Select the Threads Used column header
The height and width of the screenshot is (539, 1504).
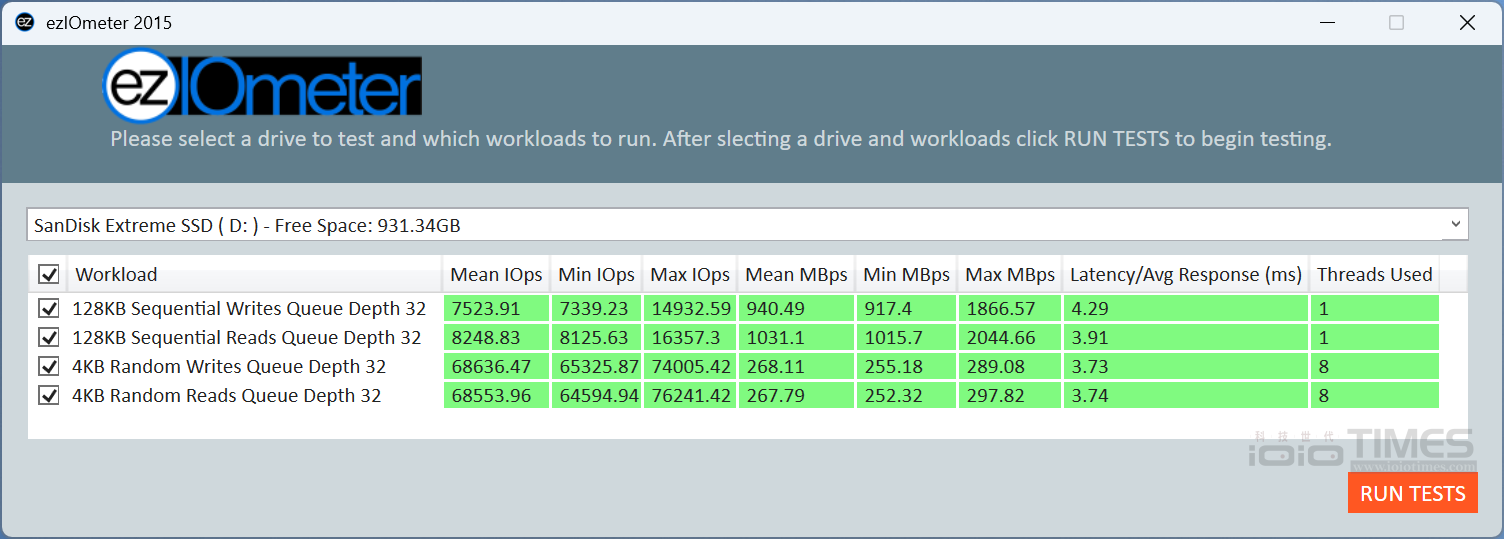(1374, 274)
